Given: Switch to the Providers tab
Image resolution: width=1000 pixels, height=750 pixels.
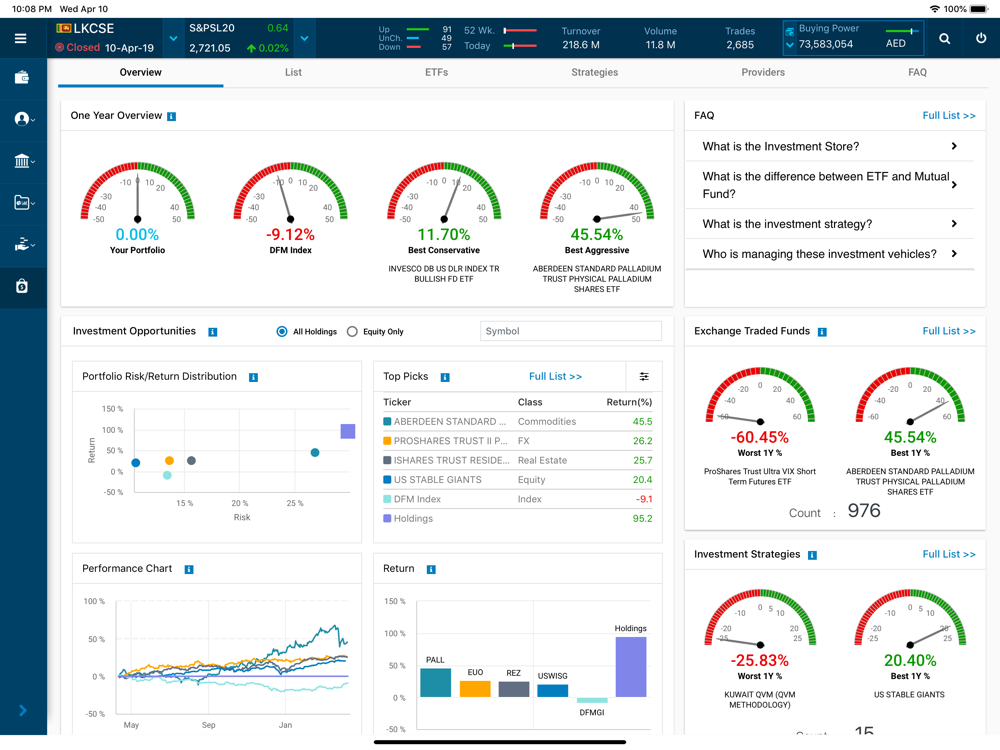Looking at the screenshot, I should coord(763,73).
